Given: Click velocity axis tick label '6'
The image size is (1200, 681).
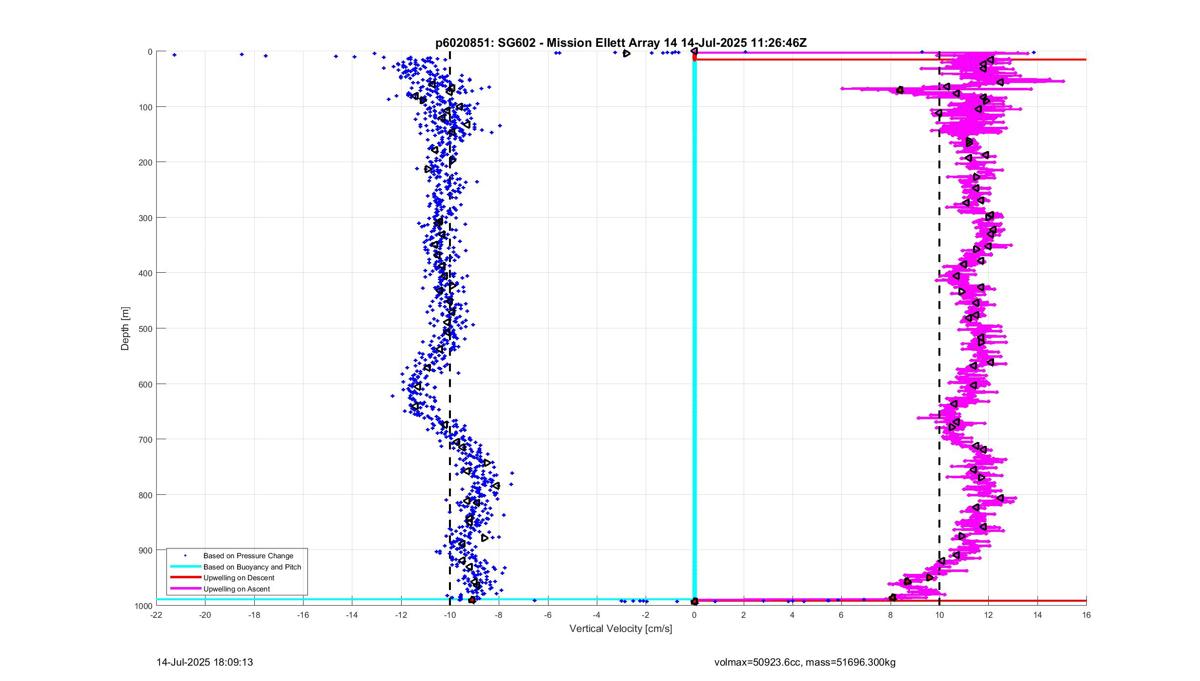Looking at the screenshot, I should (841, 614).
